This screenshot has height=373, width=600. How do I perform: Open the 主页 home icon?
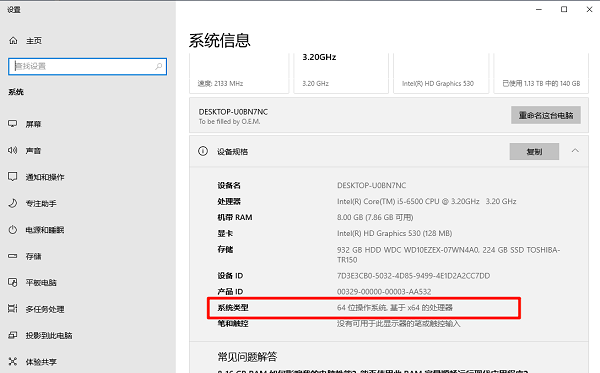13,41
